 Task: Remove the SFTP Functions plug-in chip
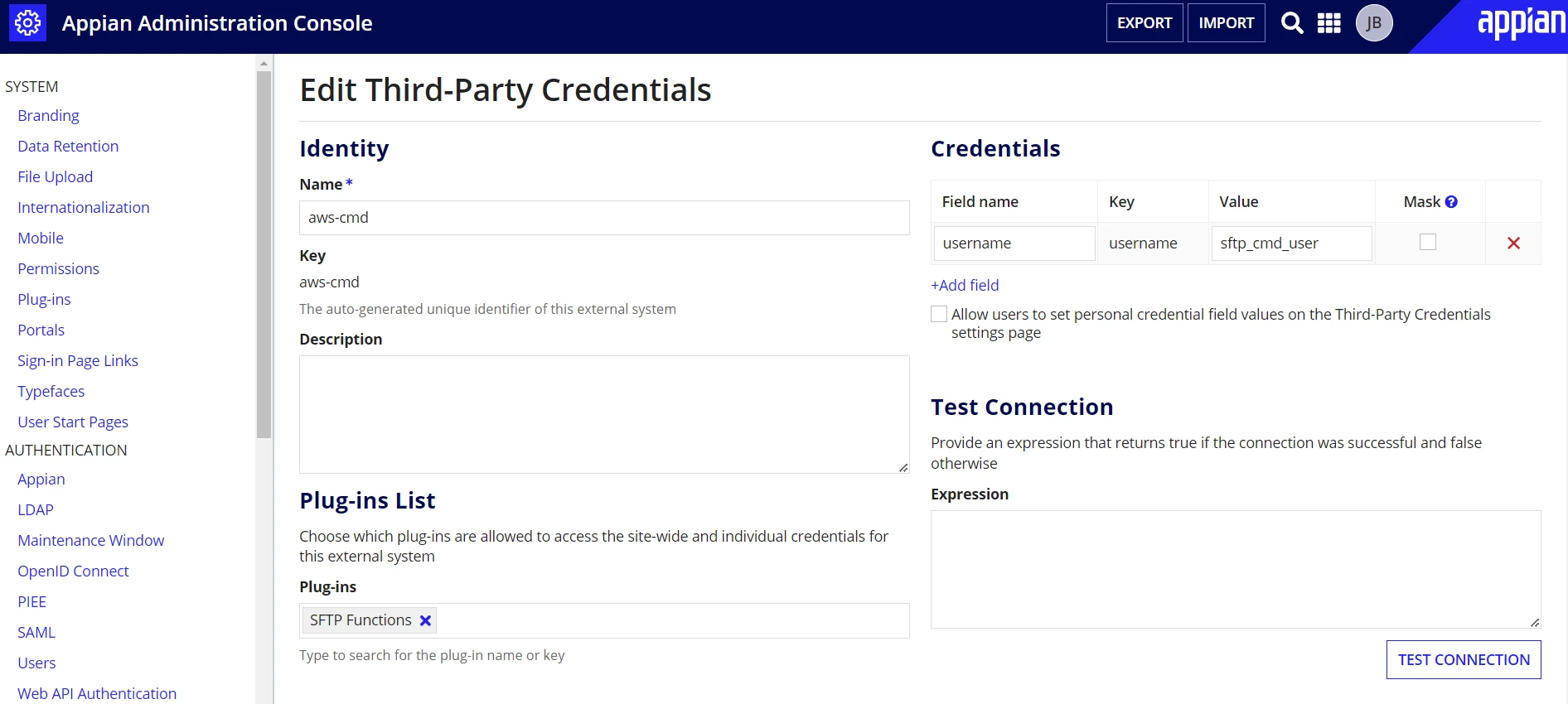tap(425, 620)
